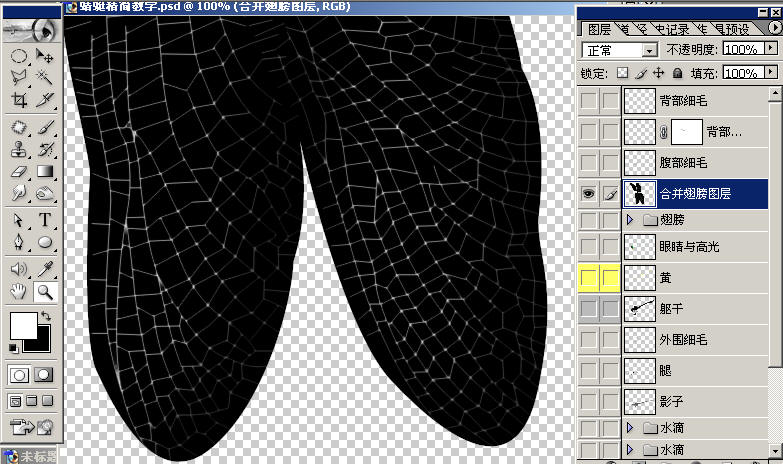This screenshot has width=783, height=464.
Task: Select the Hand tool
Action: (x=18, y=291)
